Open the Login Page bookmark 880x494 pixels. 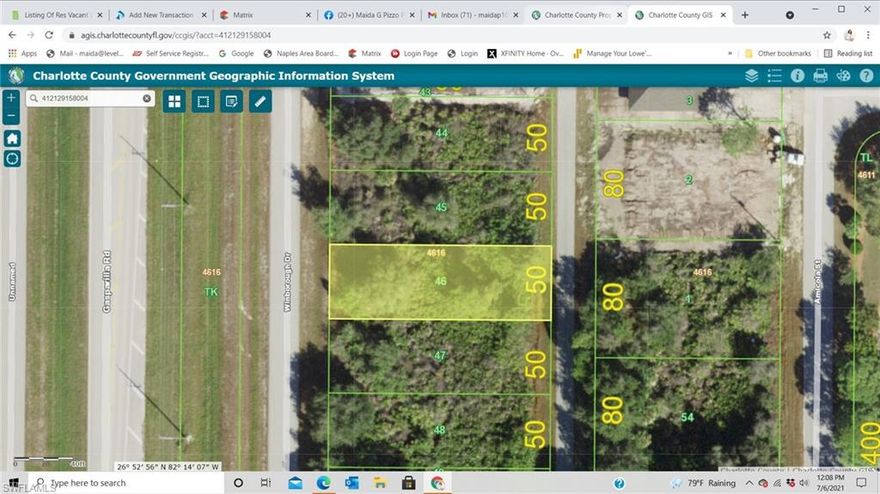[414, 53]
